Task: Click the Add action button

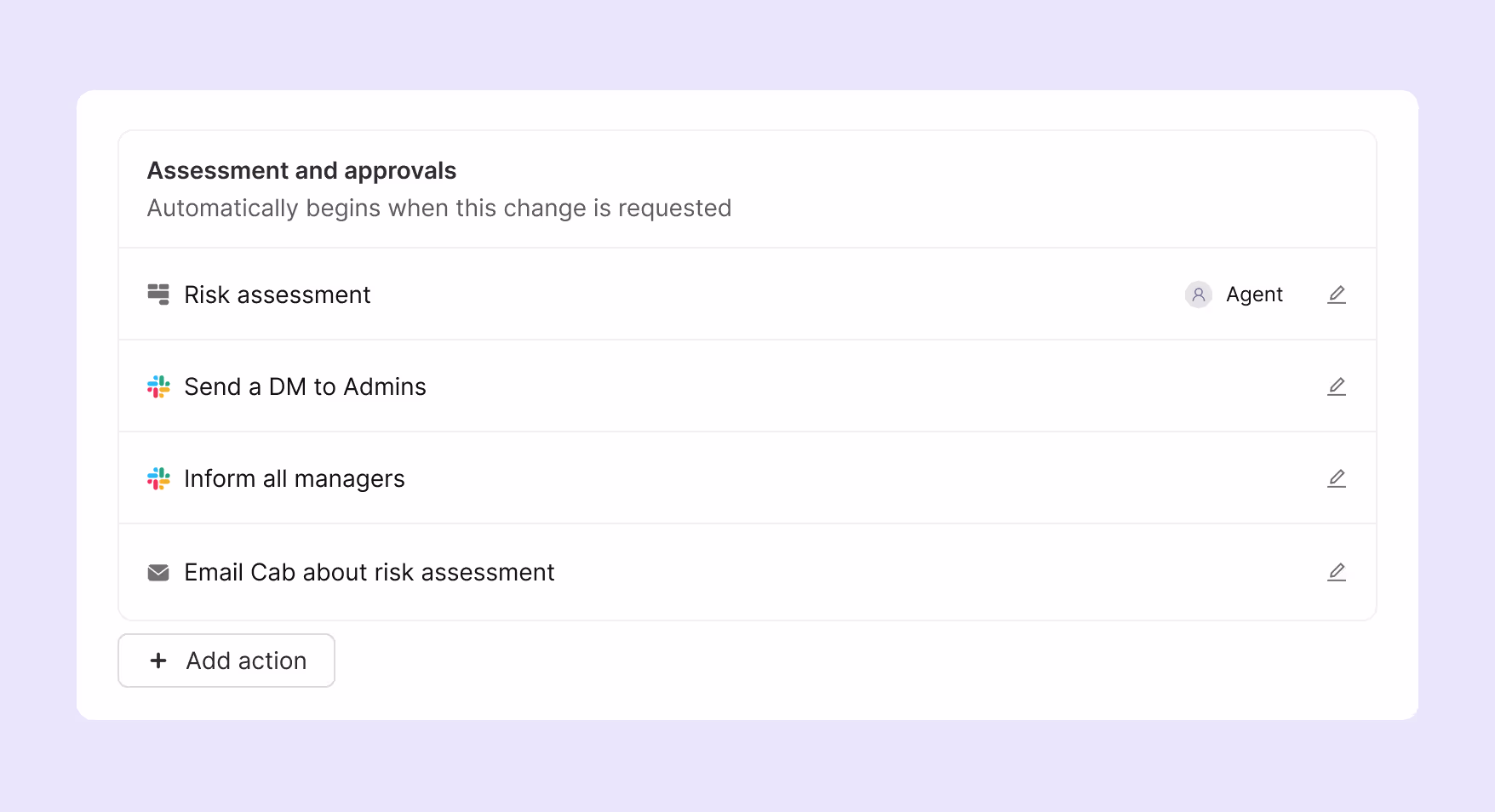Action: pos(226,660)
